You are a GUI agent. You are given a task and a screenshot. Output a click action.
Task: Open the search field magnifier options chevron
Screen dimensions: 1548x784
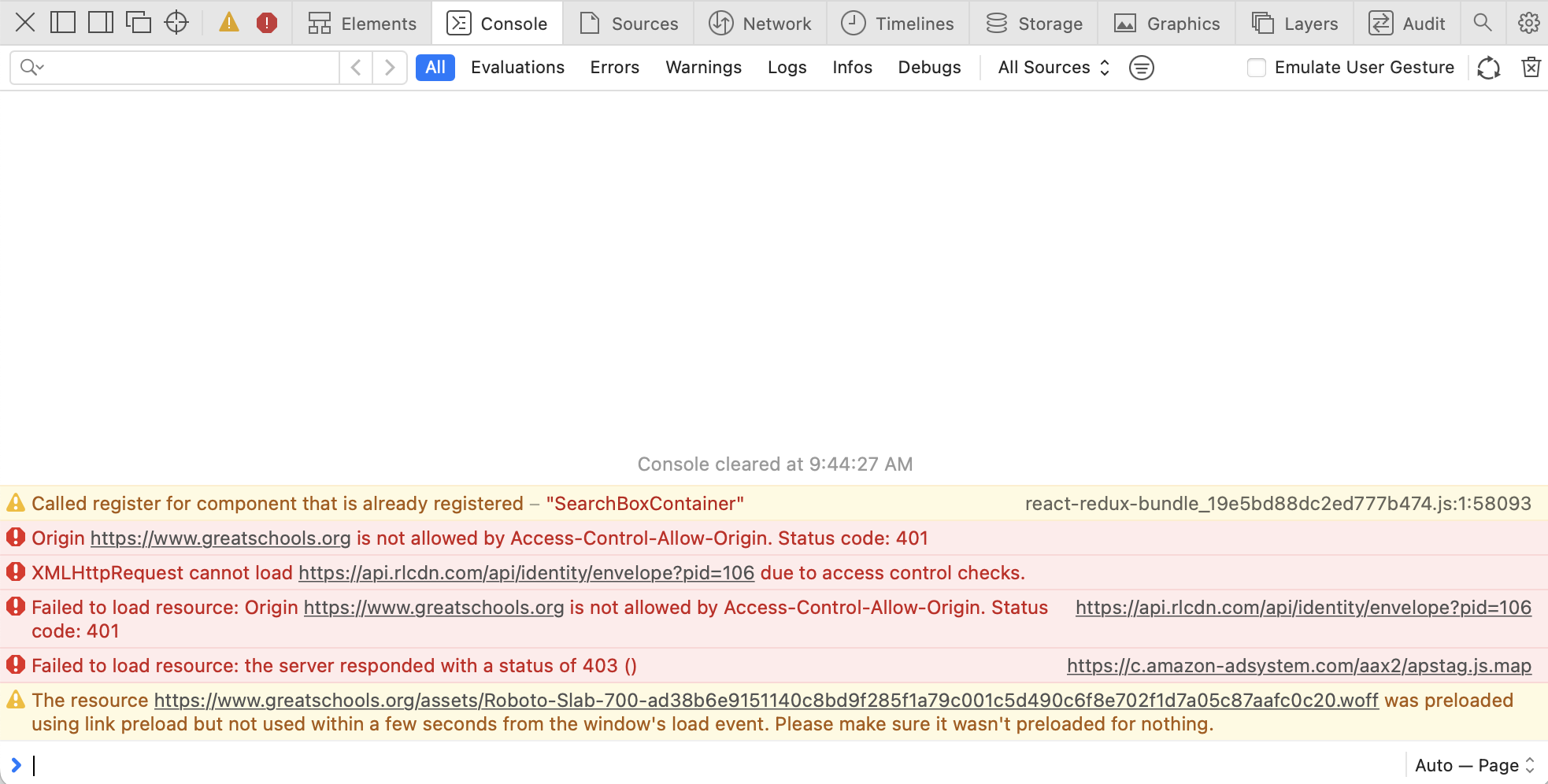click(x=31, y=68)
